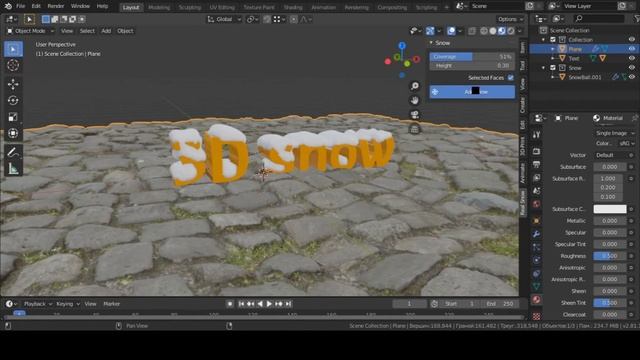Image resolution: width=640 pixels, height=360 pixels.
Task: Hide the Plane object in outliner
Action: pyautogui.click(x=632, y=49)
